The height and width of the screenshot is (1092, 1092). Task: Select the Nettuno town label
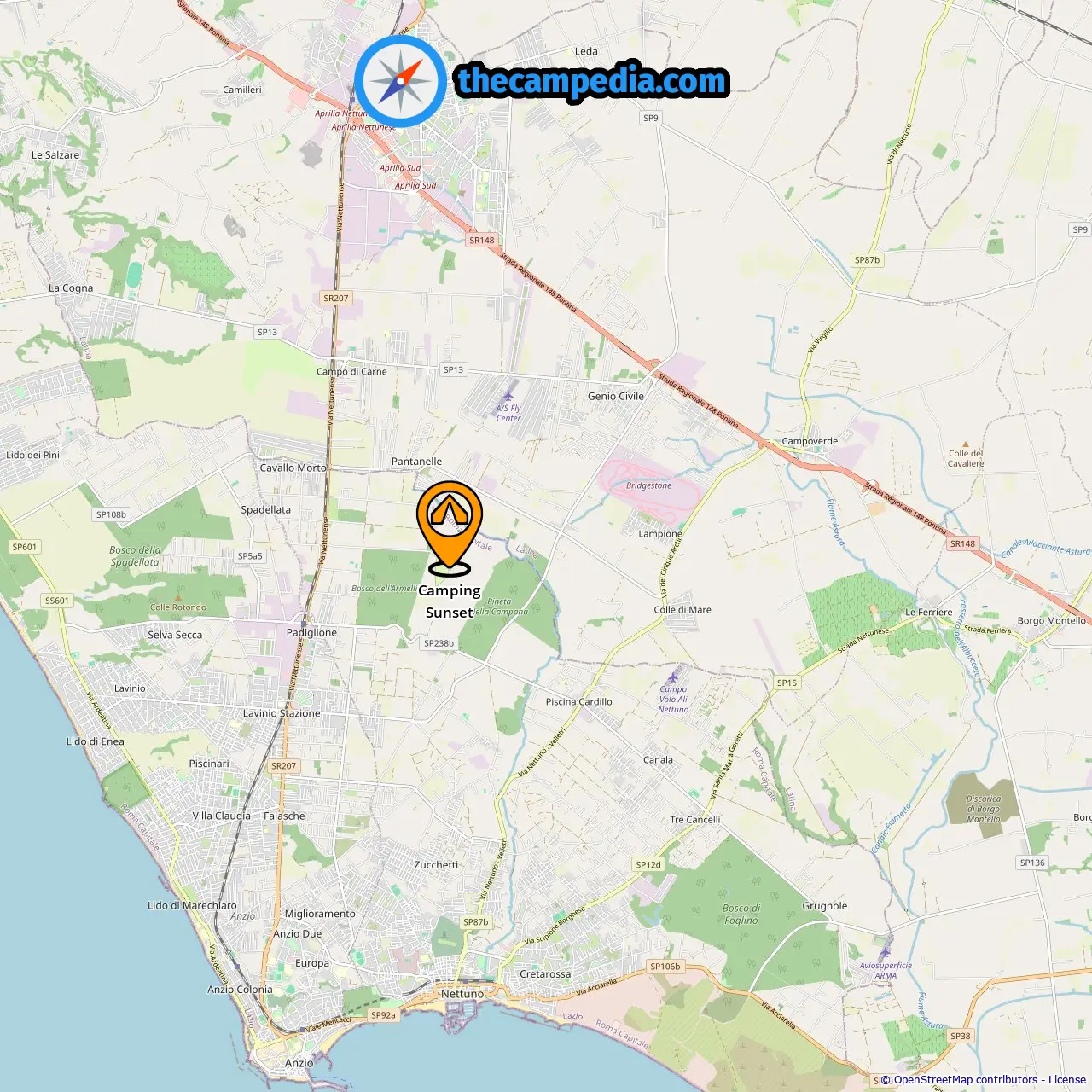click(462, 994)
